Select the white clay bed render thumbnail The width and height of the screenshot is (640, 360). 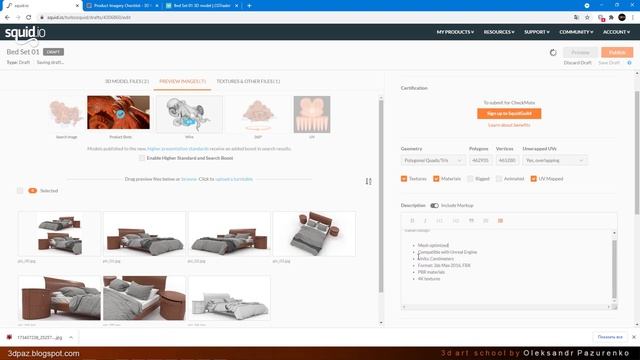click(229, 298)
